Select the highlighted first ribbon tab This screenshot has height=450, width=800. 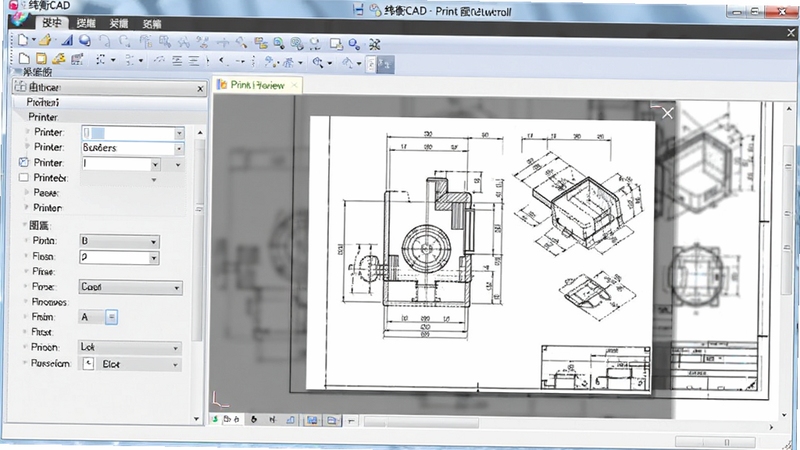tap(52, 22)
